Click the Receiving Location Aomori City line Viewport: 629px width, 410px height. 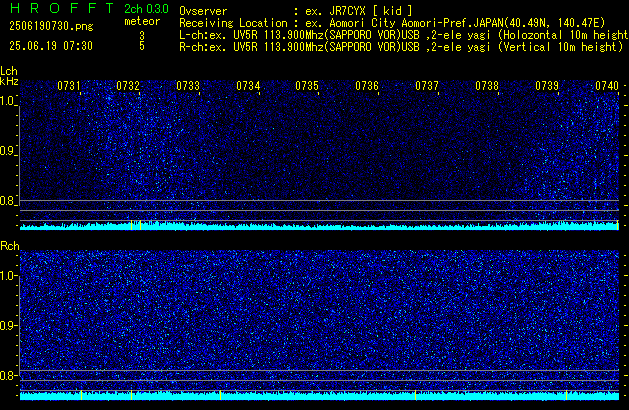point(392,23)
